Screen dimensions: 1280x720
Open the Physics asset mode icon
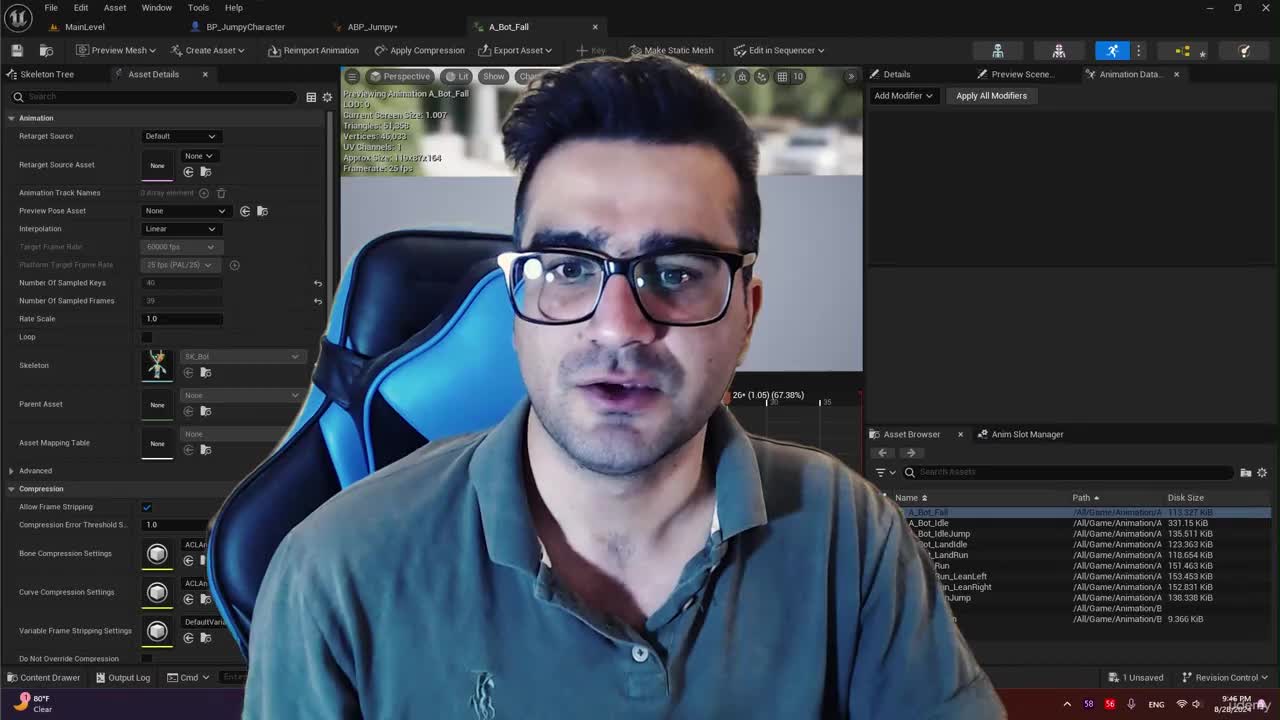tap(1244, 50)
